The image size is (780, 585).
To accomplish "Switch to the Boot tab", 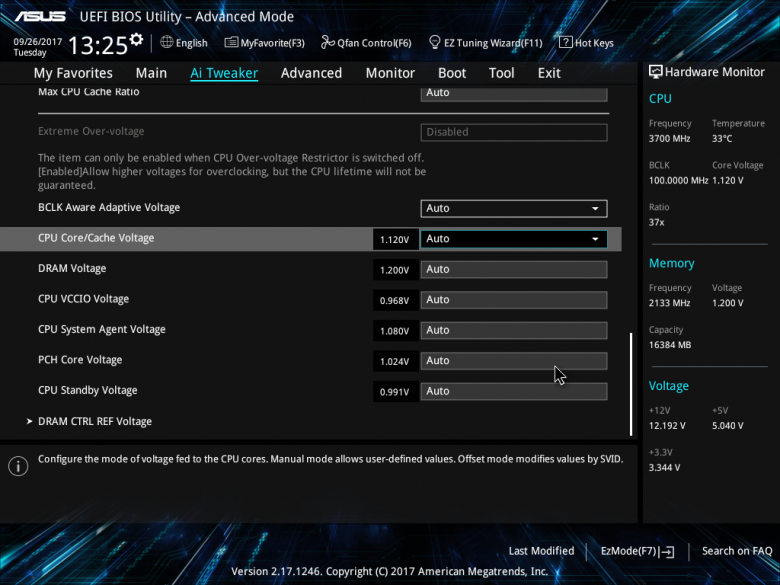I will coord(452,73).
